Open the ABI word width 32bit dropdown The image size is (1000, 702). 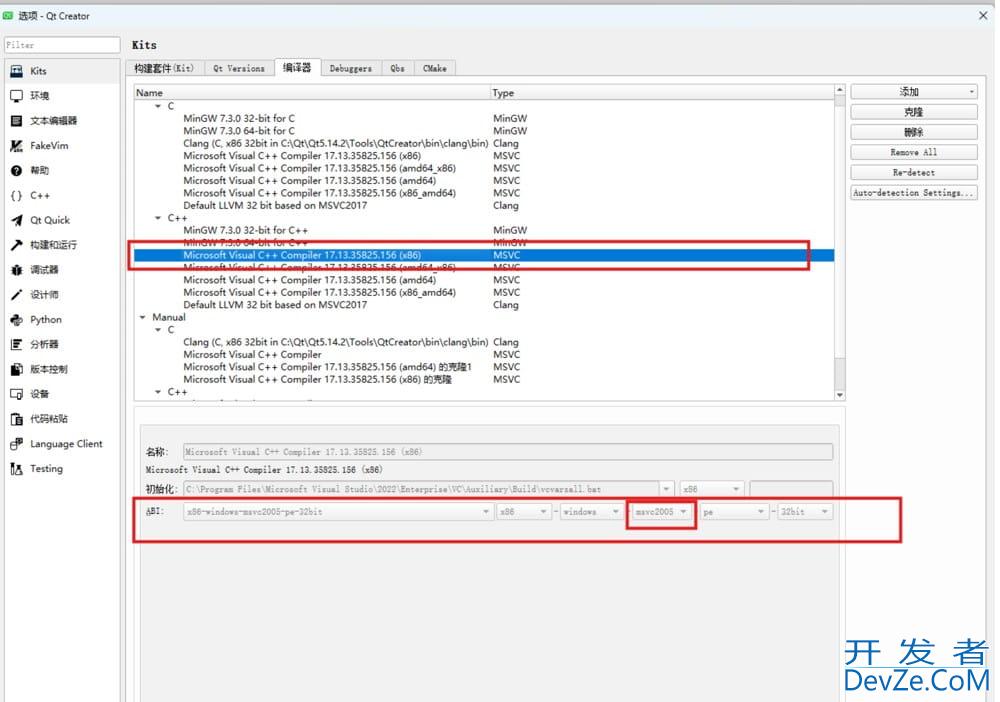click(805, 511)
